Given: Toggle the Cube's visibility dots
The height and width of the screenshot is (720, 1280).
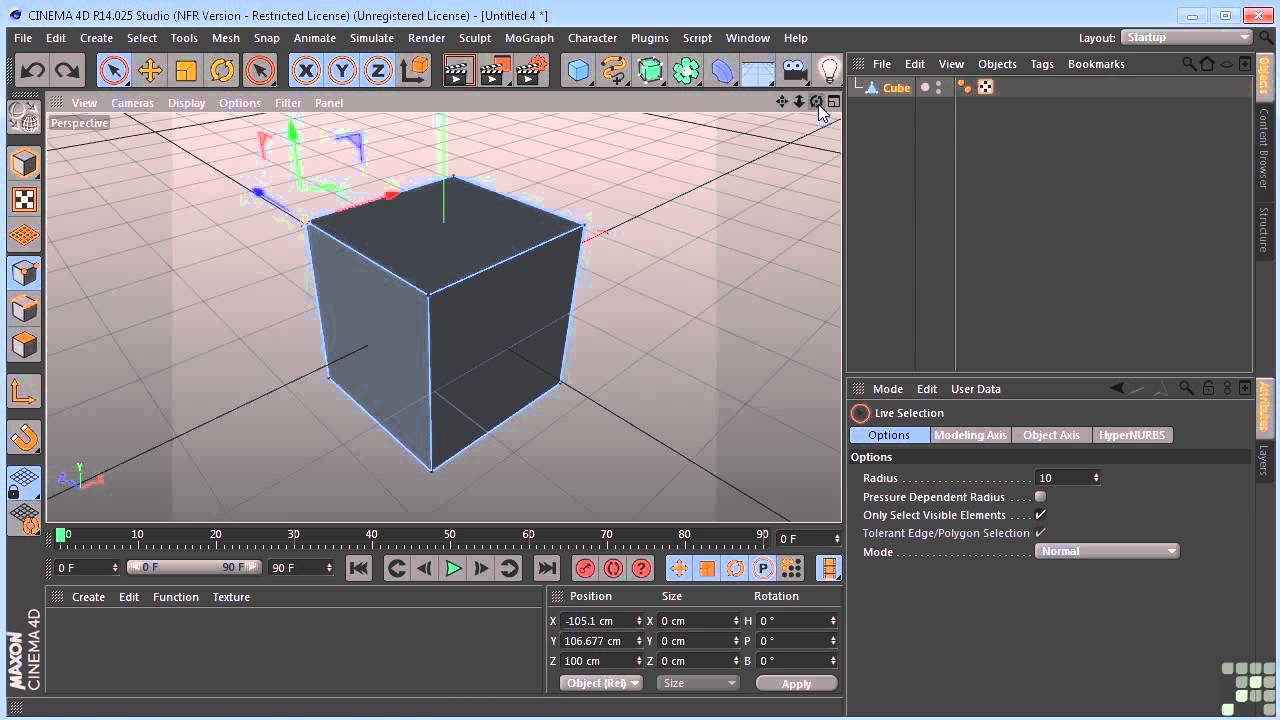Looking at the screenshot, I should (x=938, y=88).
